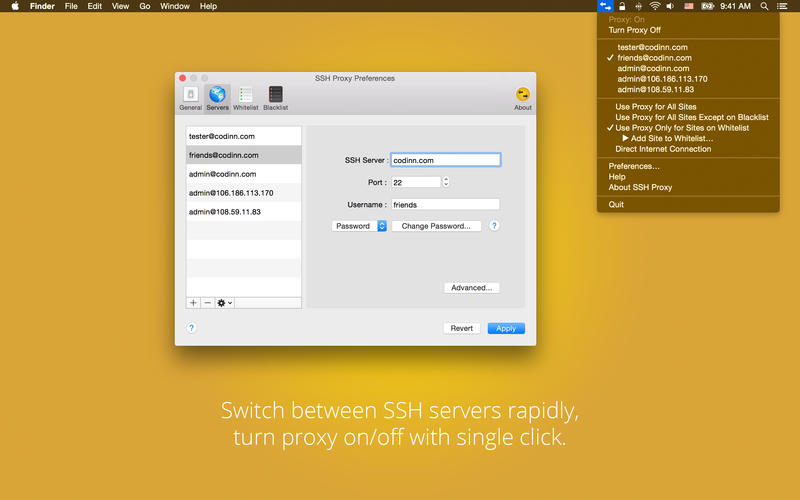Expand Add Site to Whitelist submenu
Viewport: 800px width, 500px height.
click(668, 138)
